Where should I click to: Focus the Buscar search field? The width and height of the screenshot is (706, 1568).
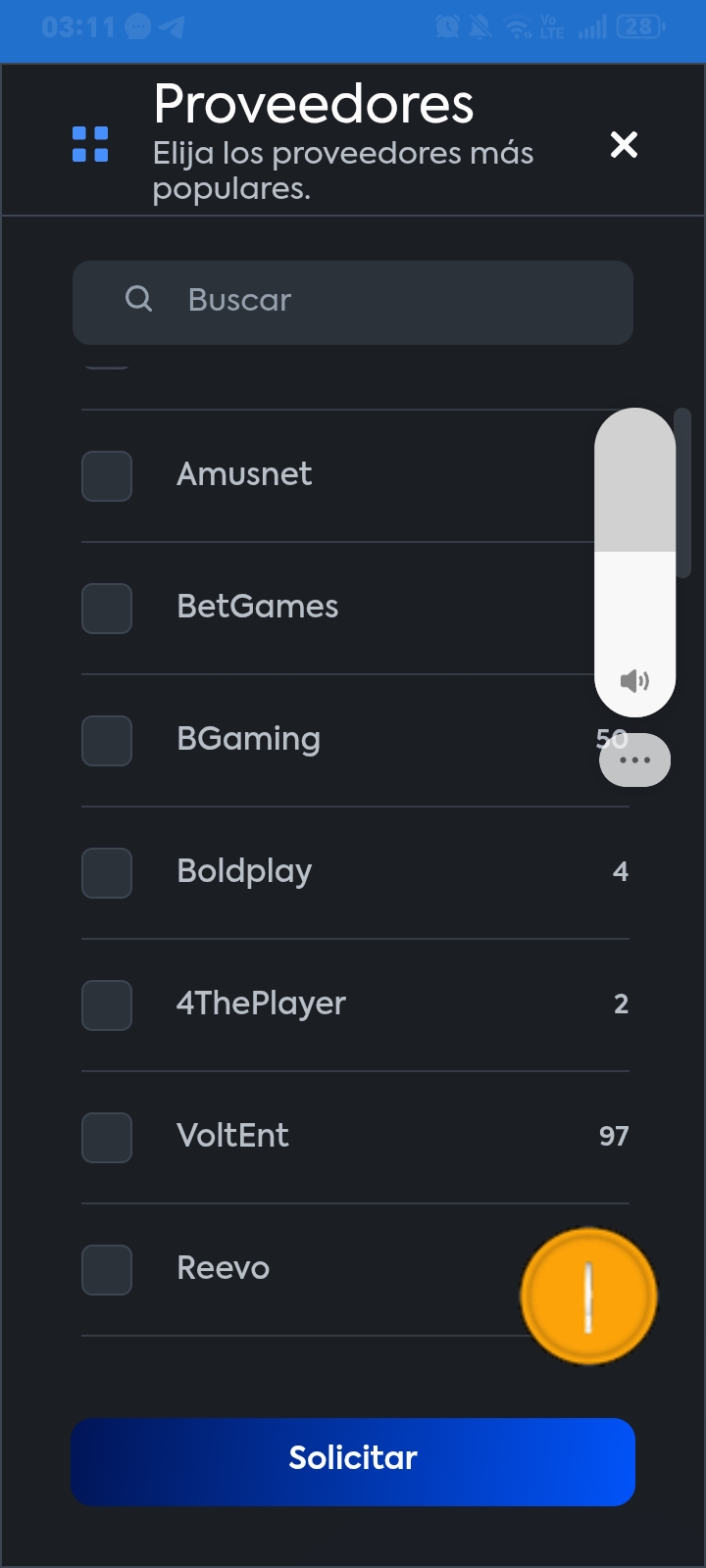click(x=353, y=303)
